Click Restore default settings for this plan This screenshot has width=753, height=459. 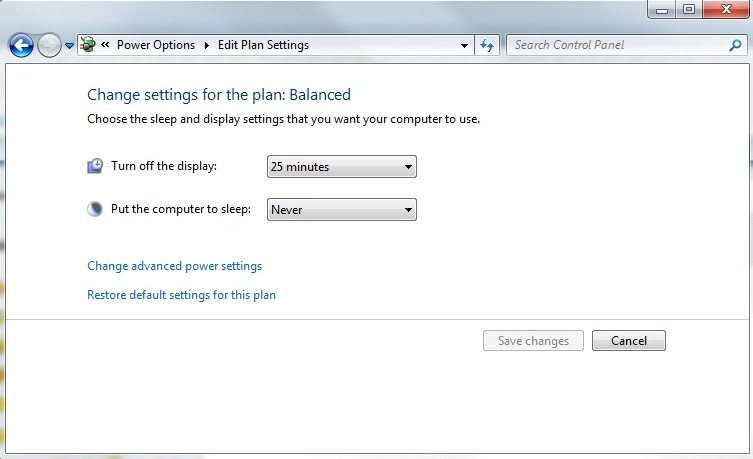(x=181, y=295)
